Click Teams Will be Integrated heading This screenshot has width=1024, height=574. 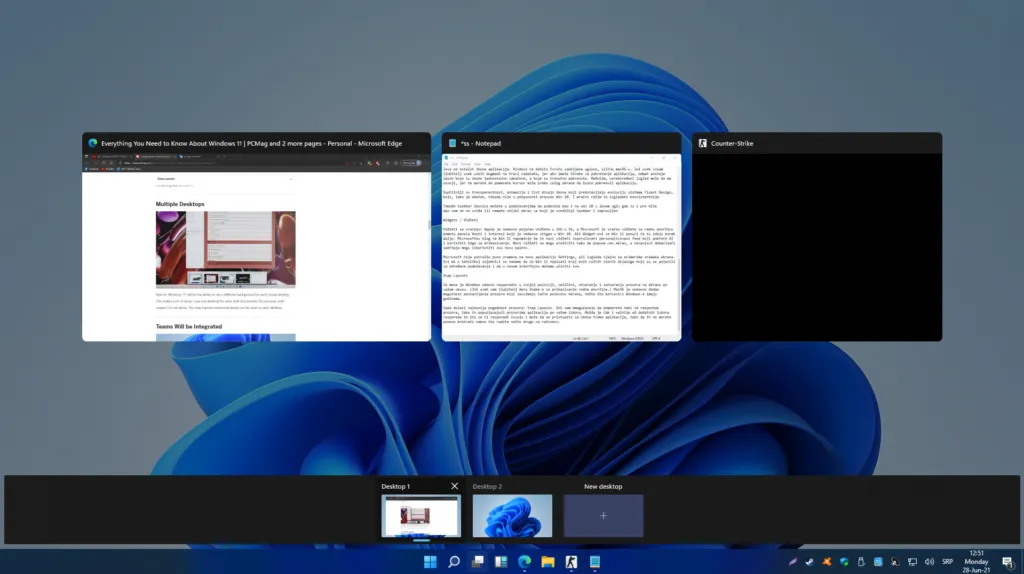[189, 327]
